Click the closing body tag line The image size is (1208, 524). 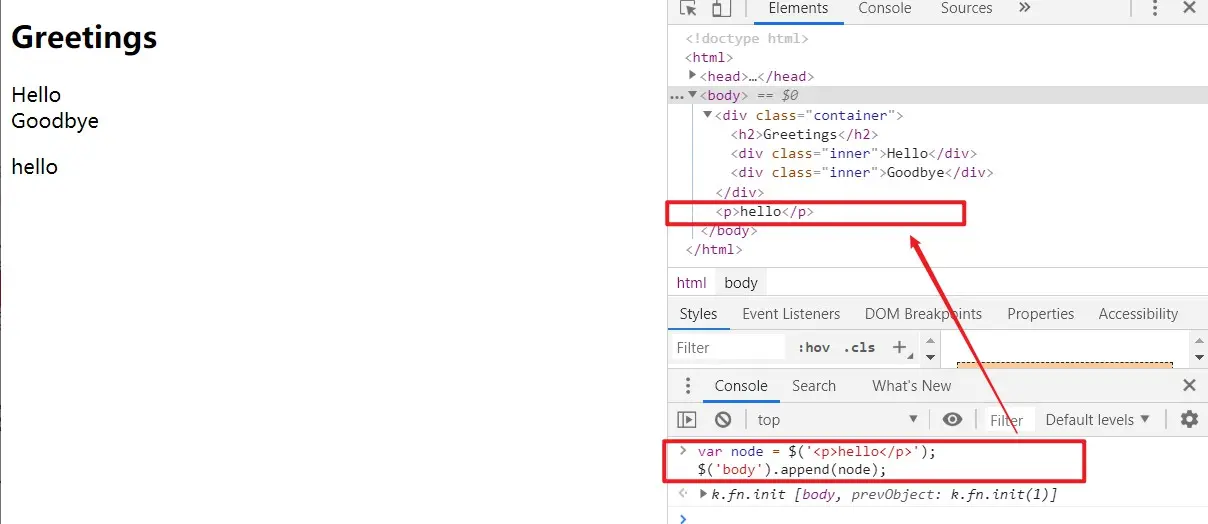click(730, 231)
